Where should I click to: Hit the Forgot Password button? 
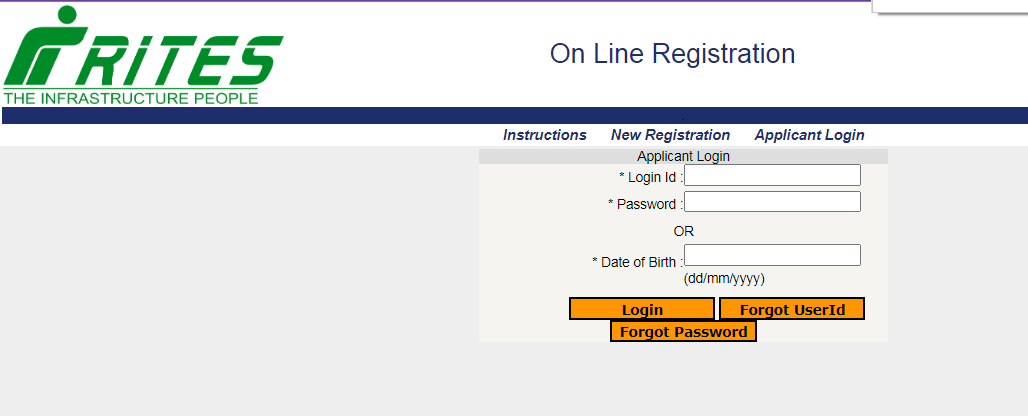coord(683,332)
